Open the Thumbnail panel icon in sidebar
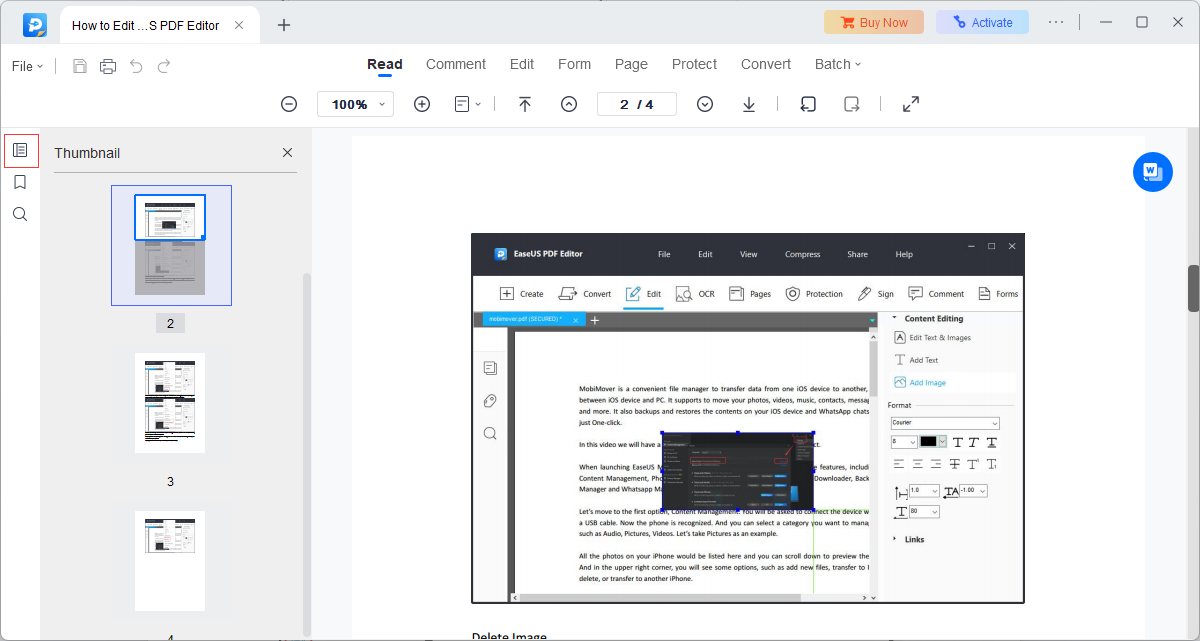The width and height of the screenshot is (1200, 641). click(x=20, y=151)
